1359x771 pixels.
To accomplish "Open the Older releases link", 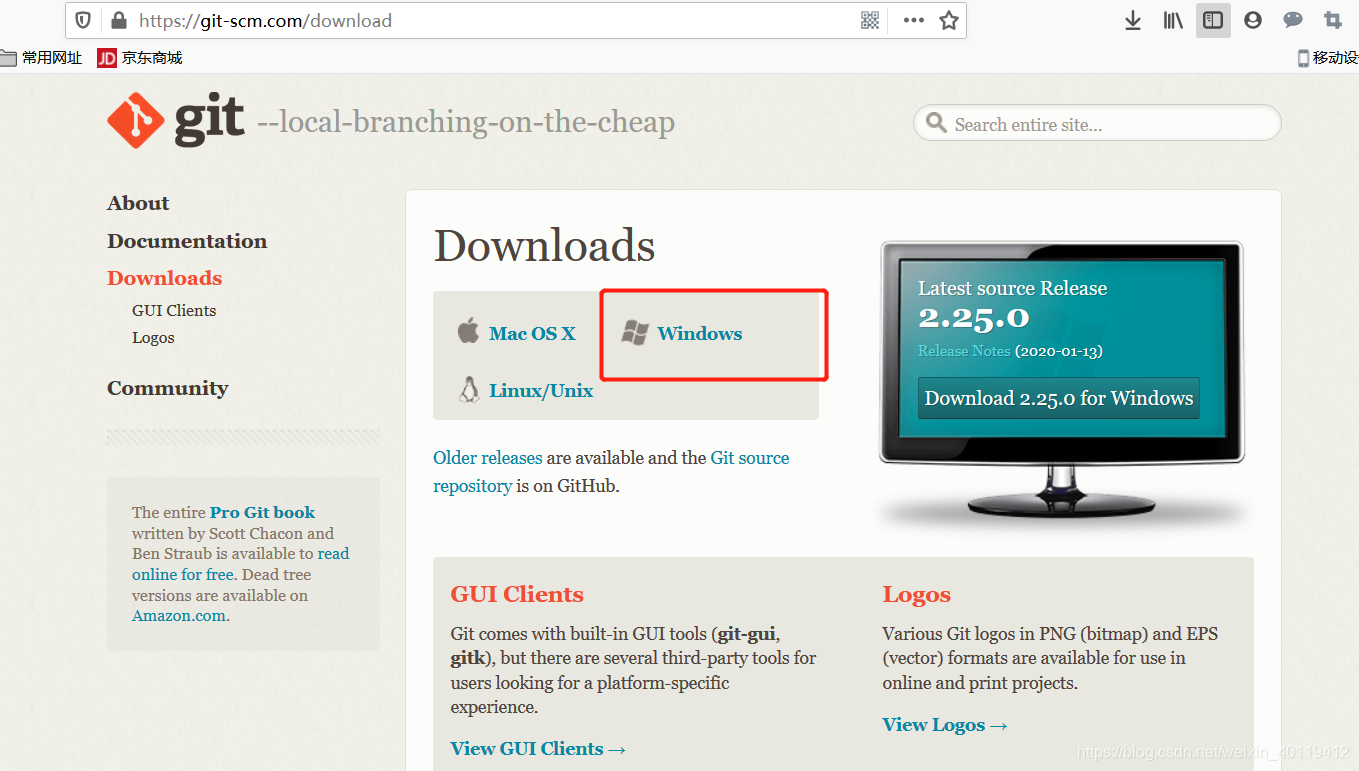I will [488, 458].
